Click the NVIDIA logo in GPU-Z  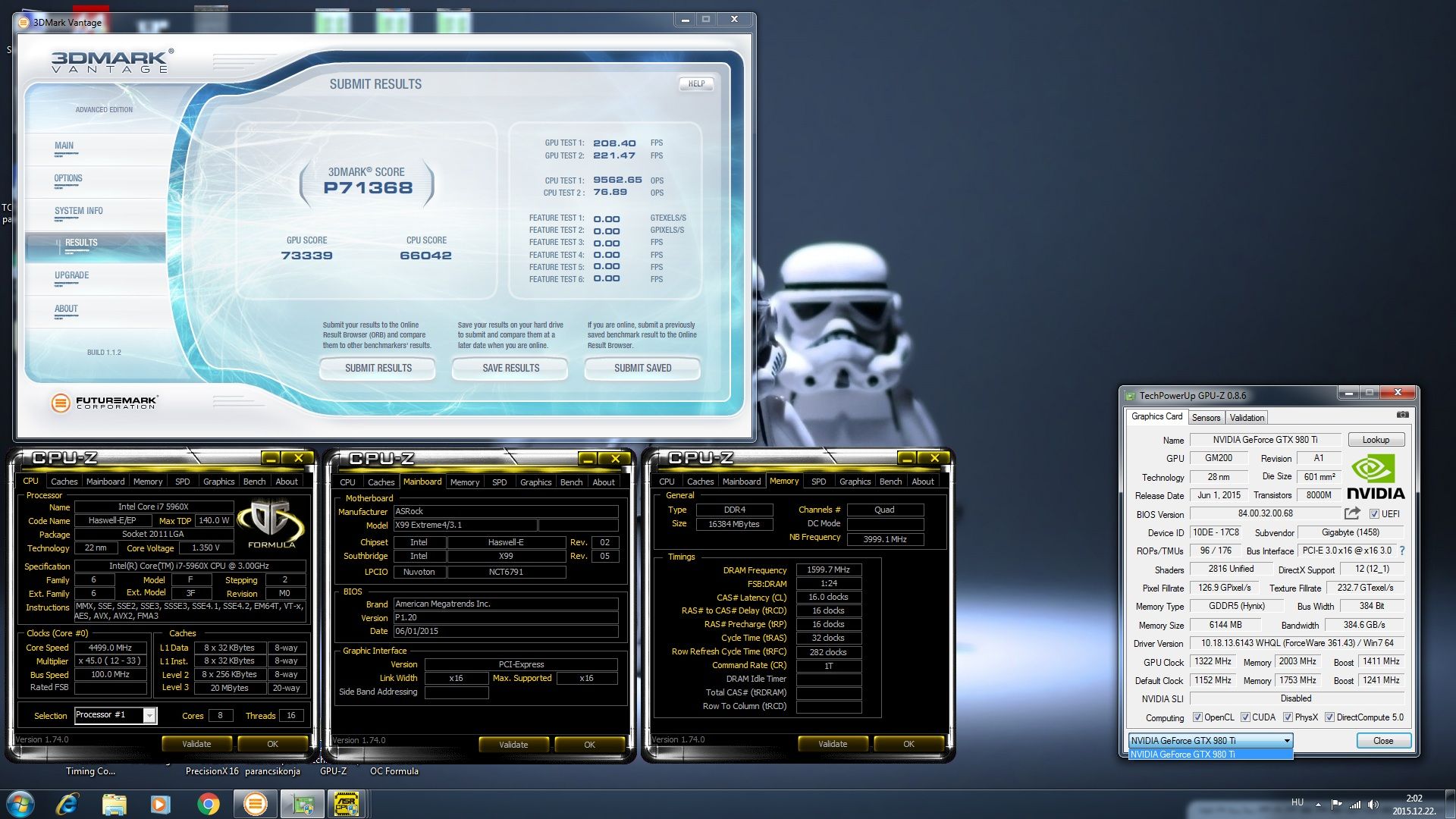1376,477
